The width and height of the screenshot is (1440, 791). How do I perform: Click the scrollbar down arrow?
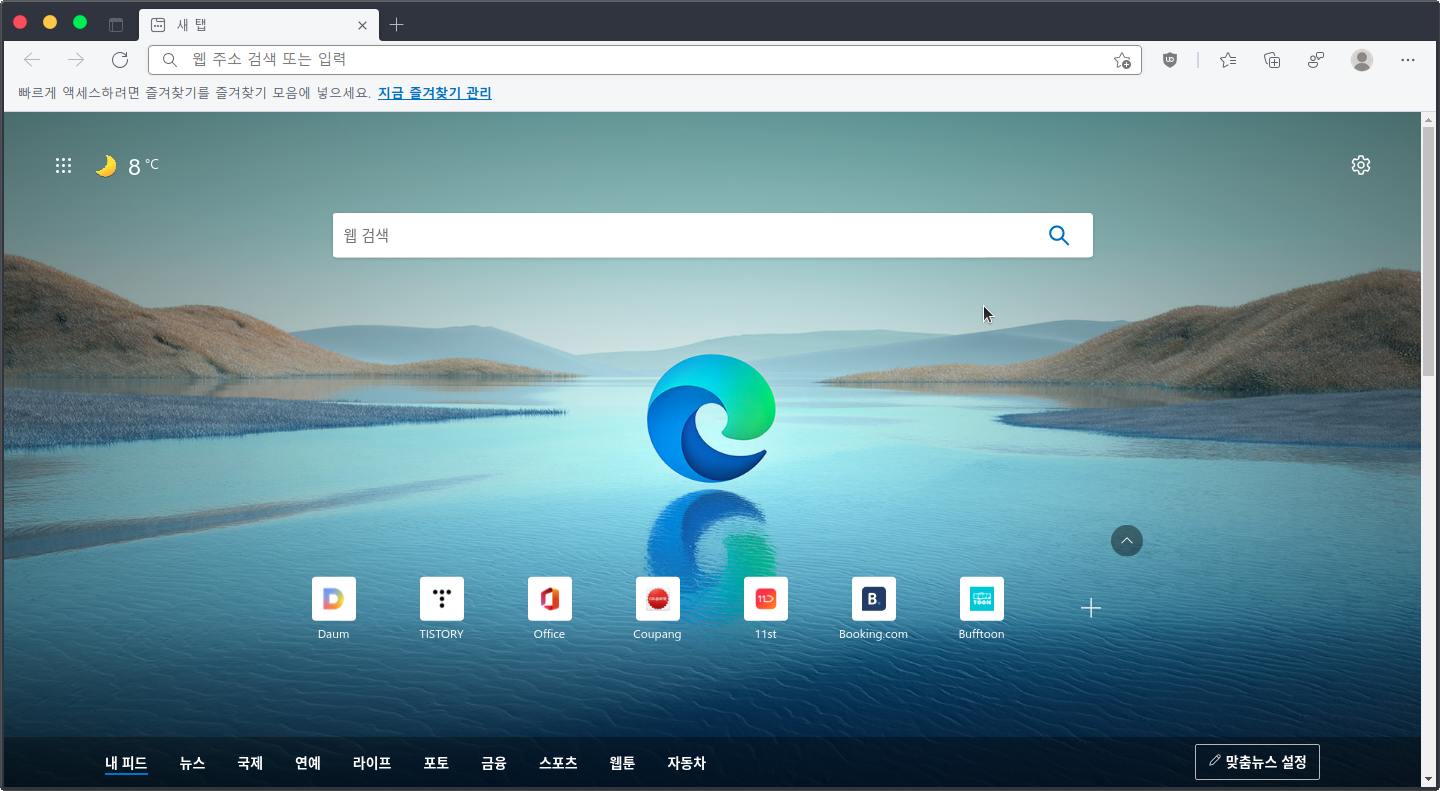(x=1429, y=779)
